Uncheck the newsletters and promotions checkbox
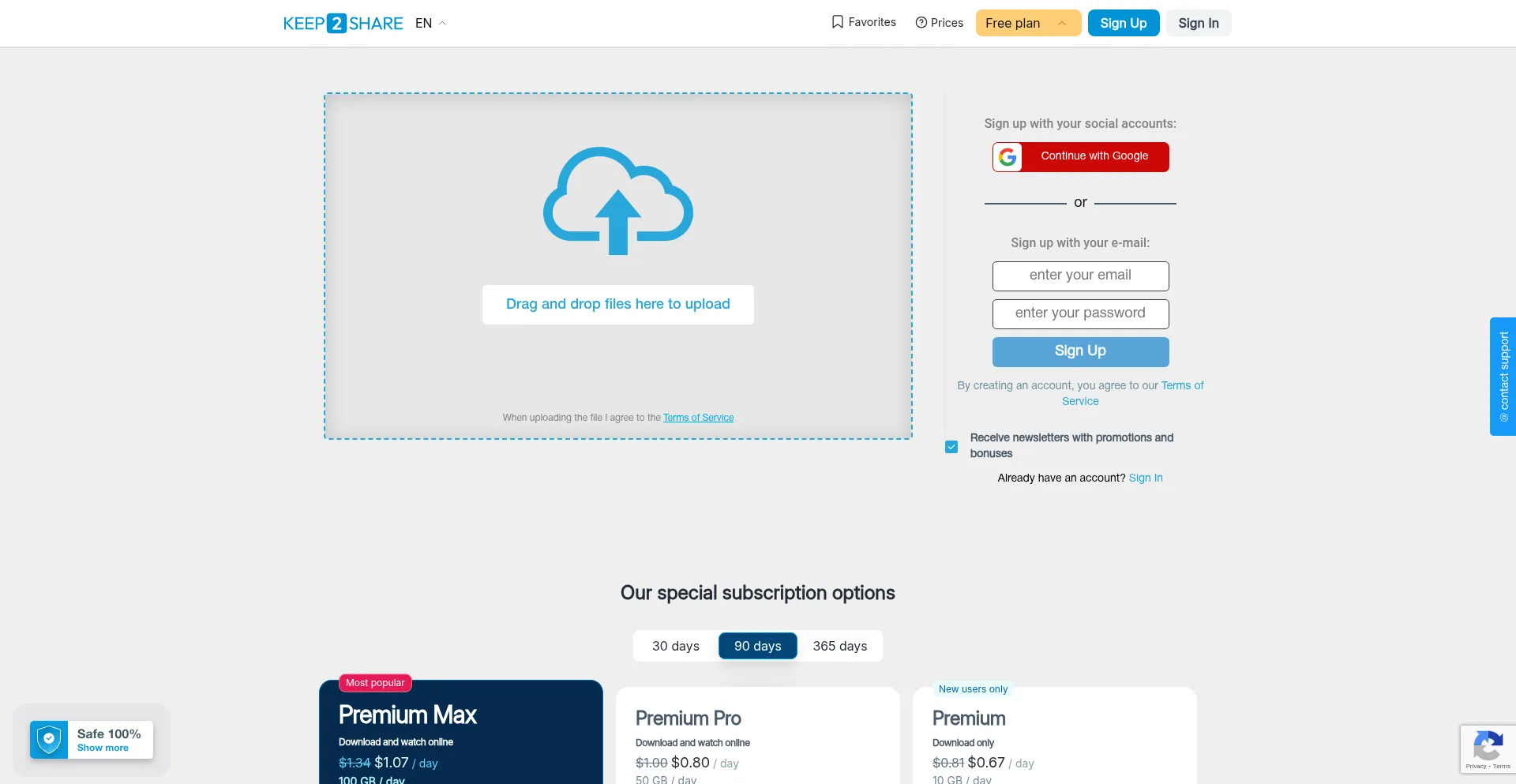This screenshot has width=1516, height=784. (x=951, y=447)
